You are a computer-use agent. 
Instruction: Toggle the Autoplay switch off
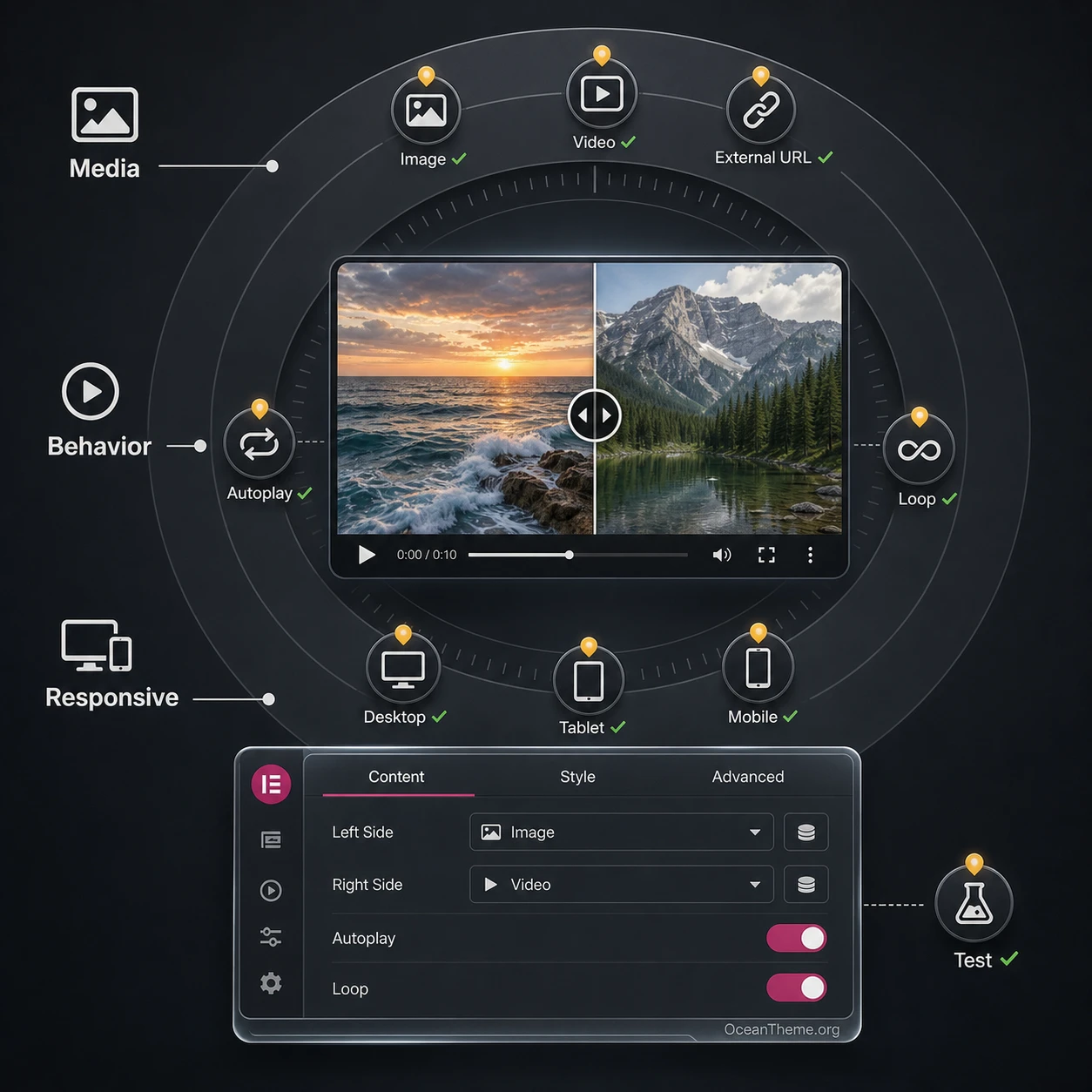point(796,938)
